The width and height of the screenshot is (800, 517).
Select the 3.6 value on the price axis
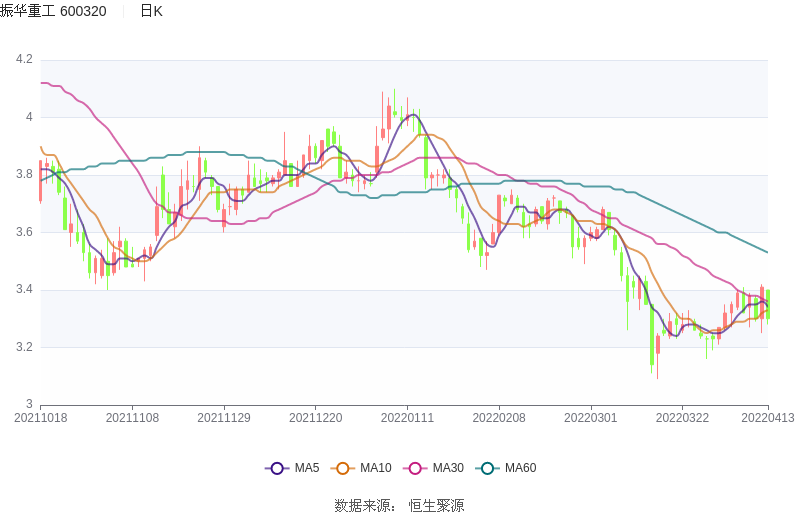point(24,232)
